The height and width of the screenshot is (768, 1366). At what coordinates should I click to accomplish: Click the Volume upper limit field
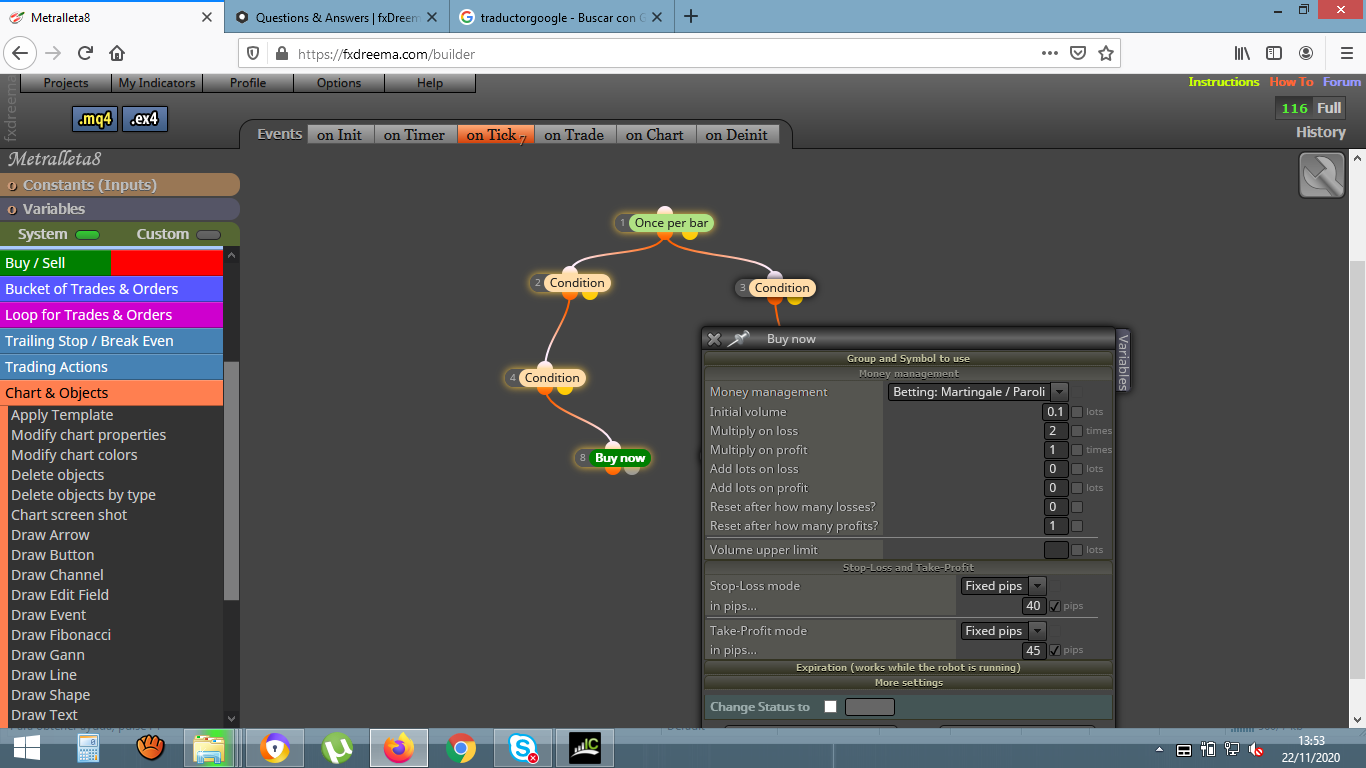coord(1056,550)
